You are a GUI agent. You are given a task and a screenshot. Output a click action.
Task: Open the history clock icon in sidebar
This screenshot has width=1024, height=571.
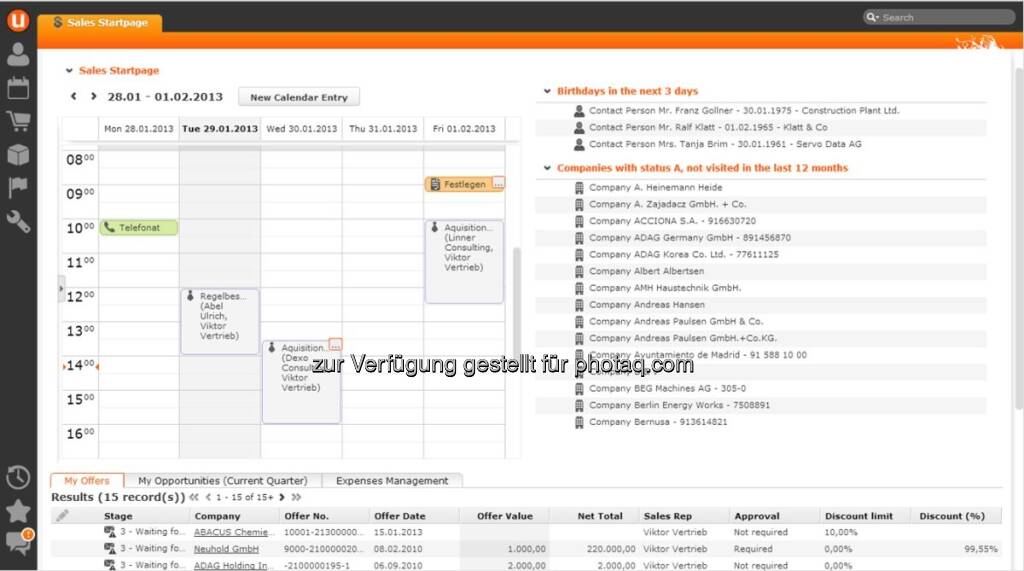(18, 477)
